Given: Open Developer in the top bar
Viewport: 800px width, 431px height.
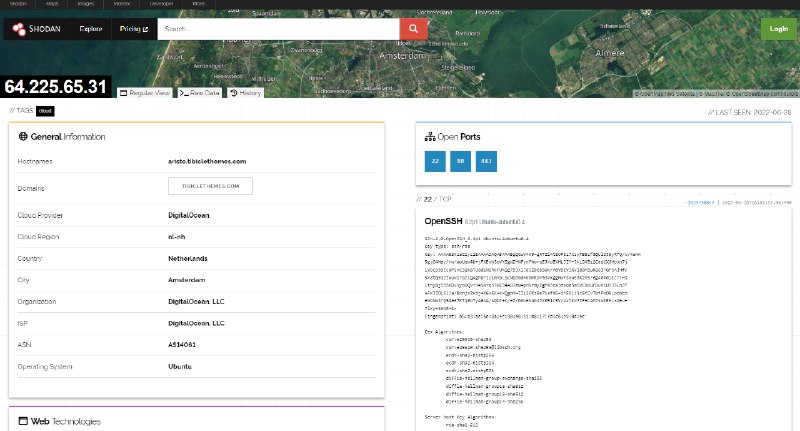Looking at the screenshot, I should click(161, 4).
